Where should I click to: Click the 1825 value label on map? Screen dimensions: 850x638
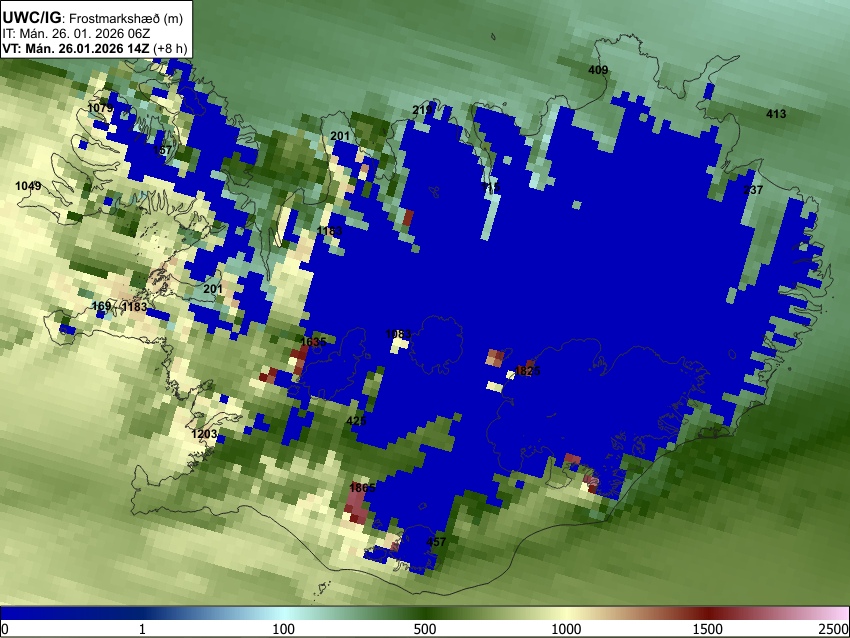click(527, 371)
